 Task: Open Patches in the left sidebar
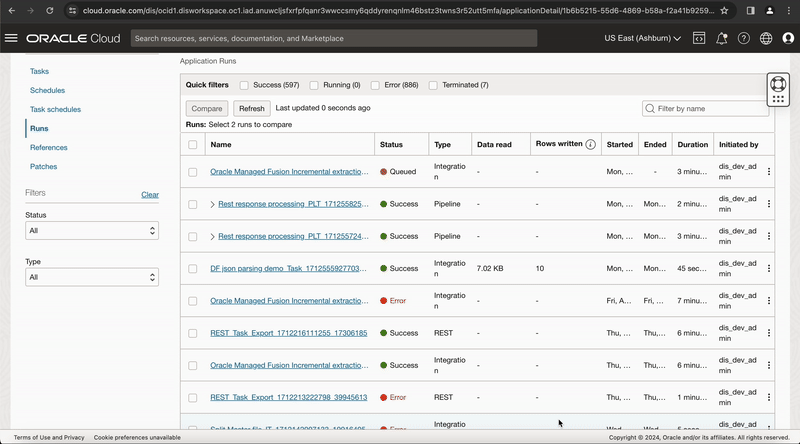[43, 166]
